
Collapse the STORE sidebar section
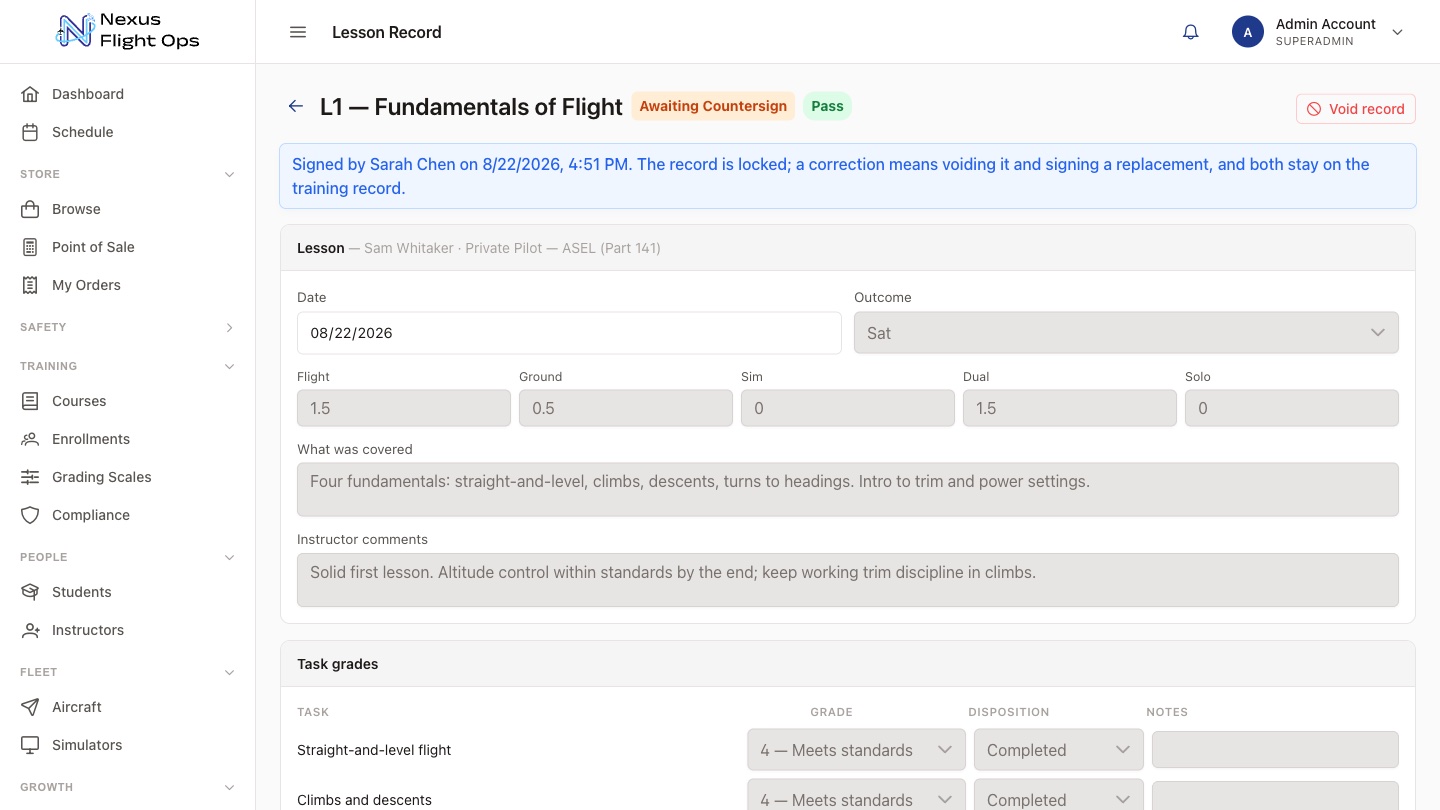point(229,174)
